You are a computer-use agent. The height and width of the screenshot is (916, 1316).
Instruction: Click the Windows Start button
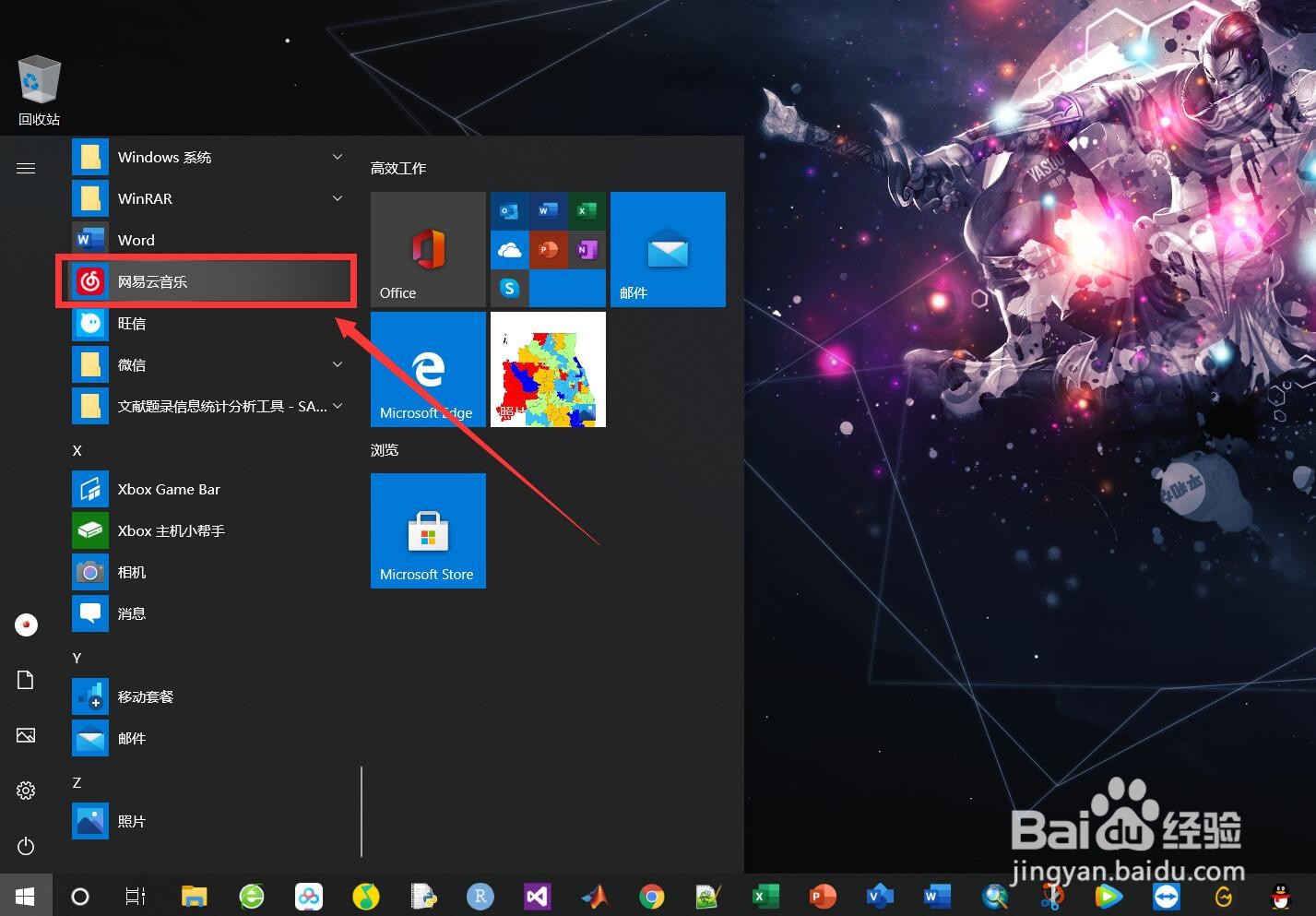[26, 896]
